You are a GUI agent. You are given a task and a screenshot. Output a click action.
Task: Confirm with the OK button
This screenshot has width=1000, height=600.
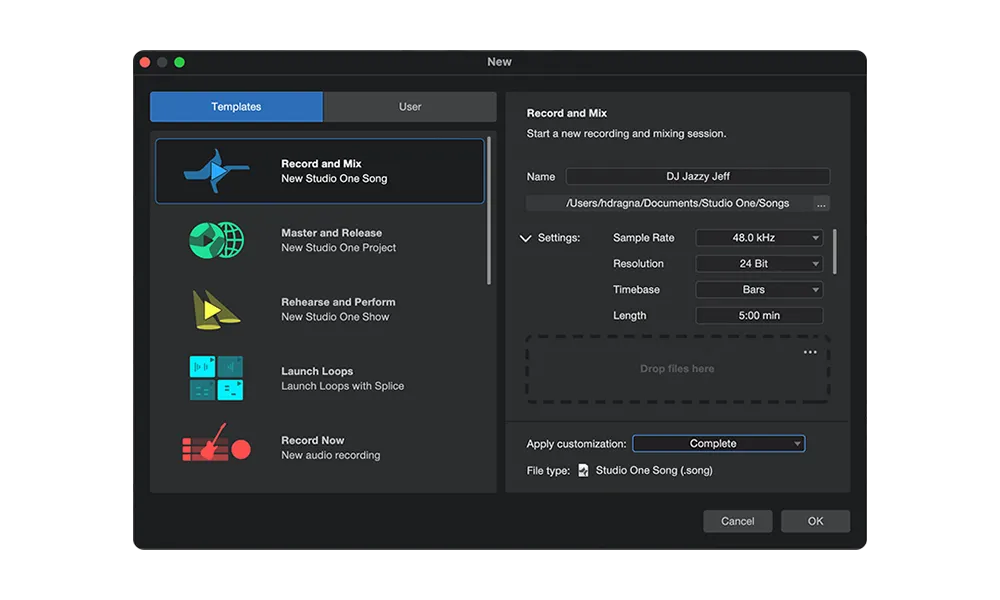click(815, 522)
